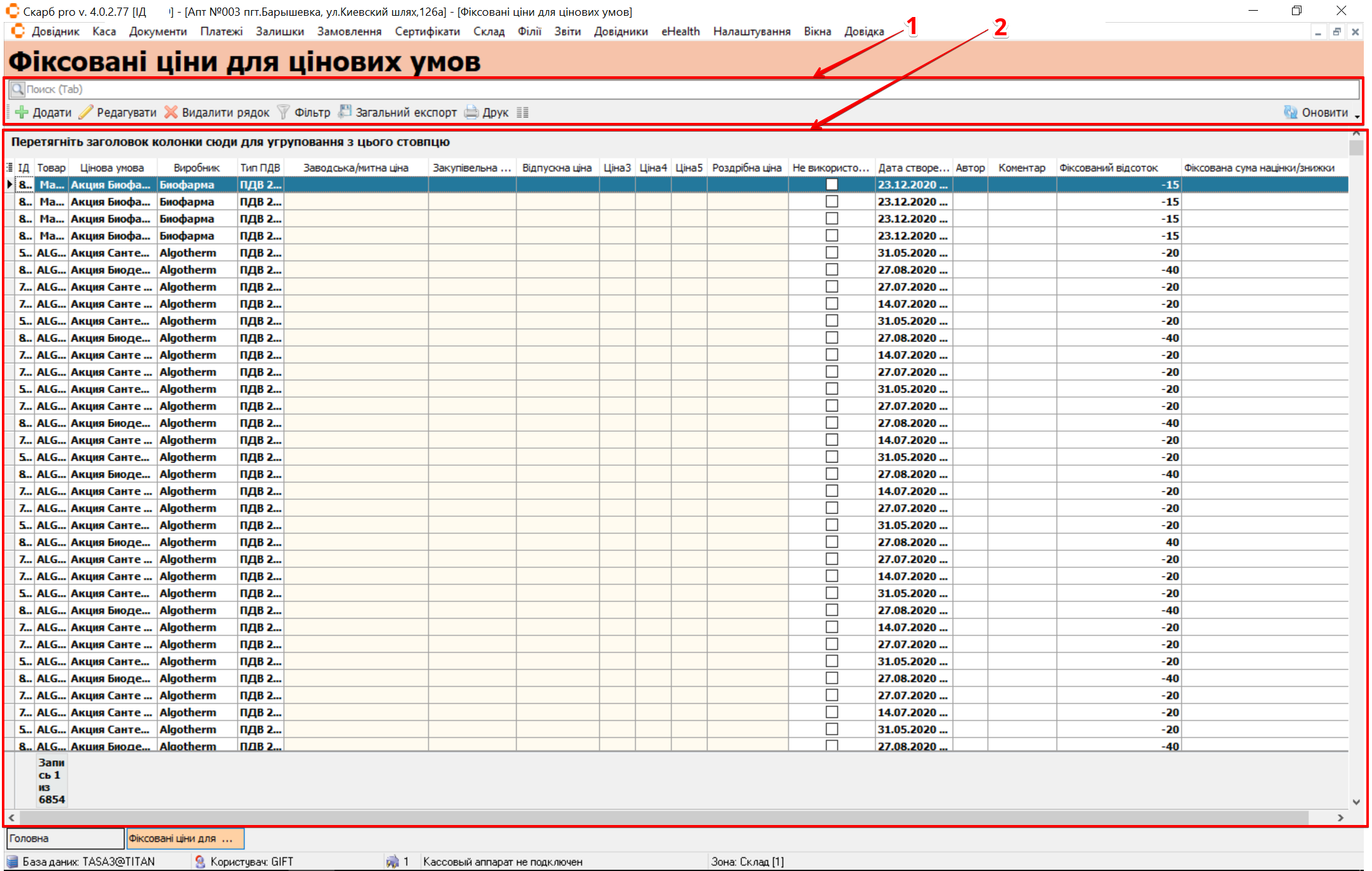Click the Оновити refresh icon
This screenshot has width=1372, height=871.
(x=1290, y=112)
